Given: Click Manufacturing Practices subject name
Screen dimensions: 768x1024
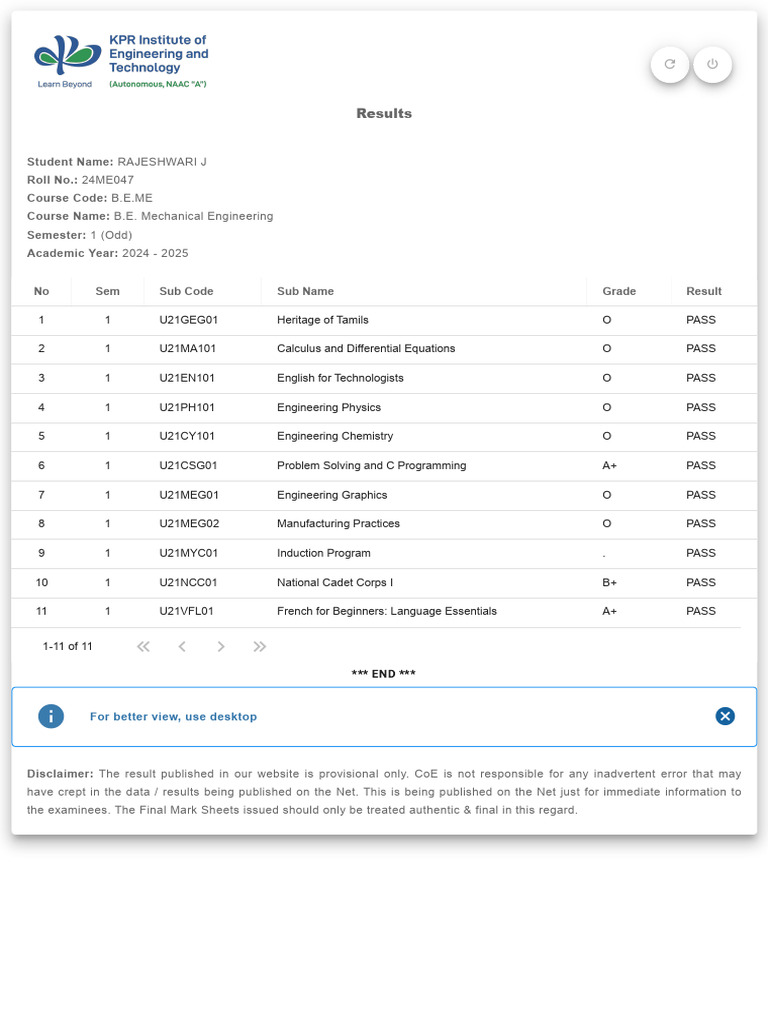Looking at the screenshot, I should pos(338,524).
